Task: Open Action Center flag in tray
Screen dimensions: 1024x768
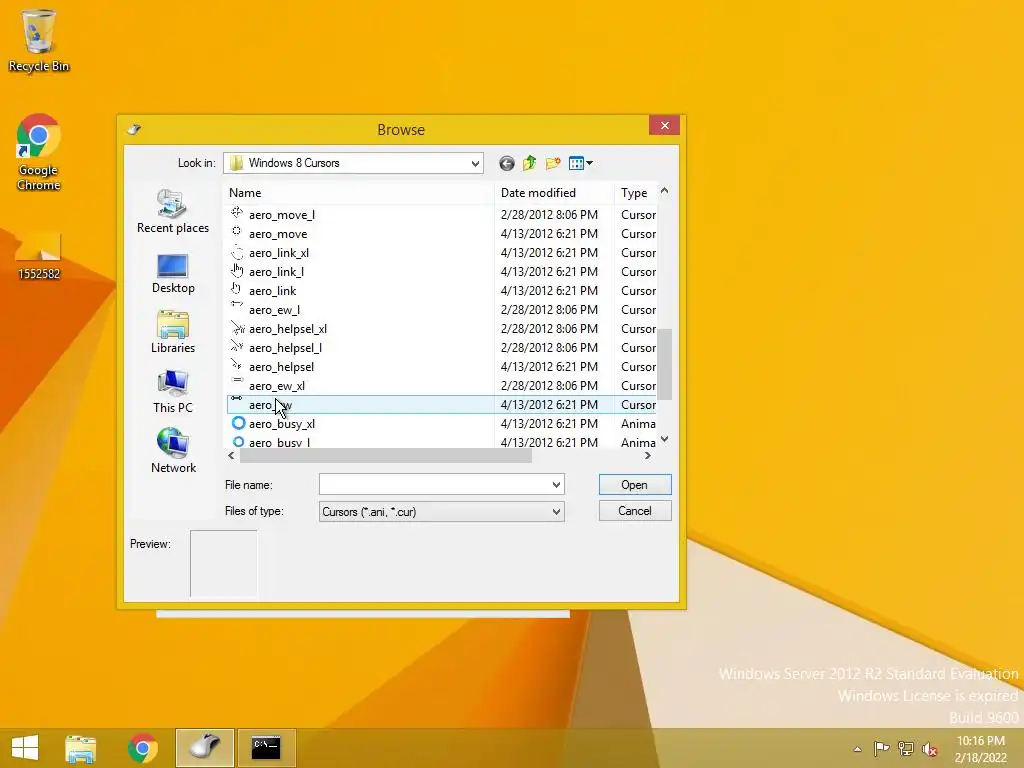Action: click(x=881, y=749)
